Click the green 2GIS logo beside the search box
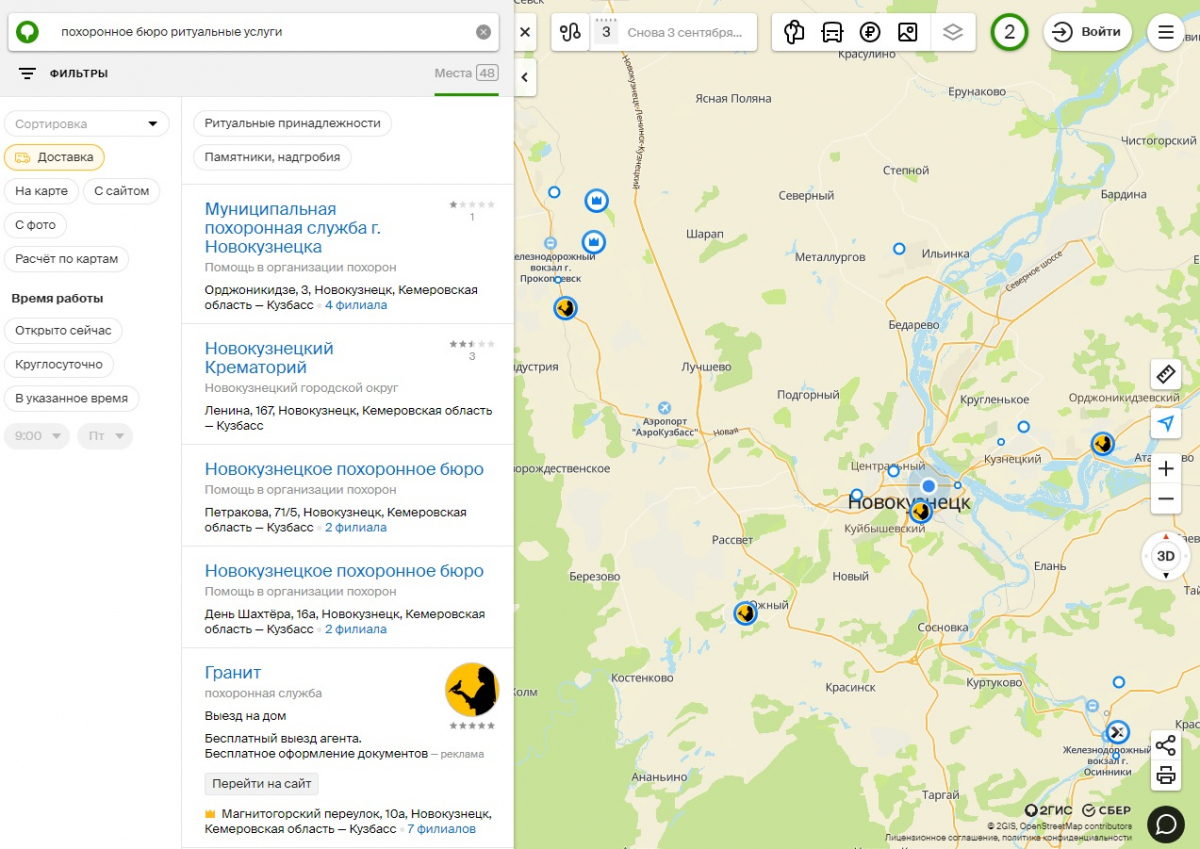The width and height of the screenshot is (1200, 849). pyautogui.click(x=28, y=32)
